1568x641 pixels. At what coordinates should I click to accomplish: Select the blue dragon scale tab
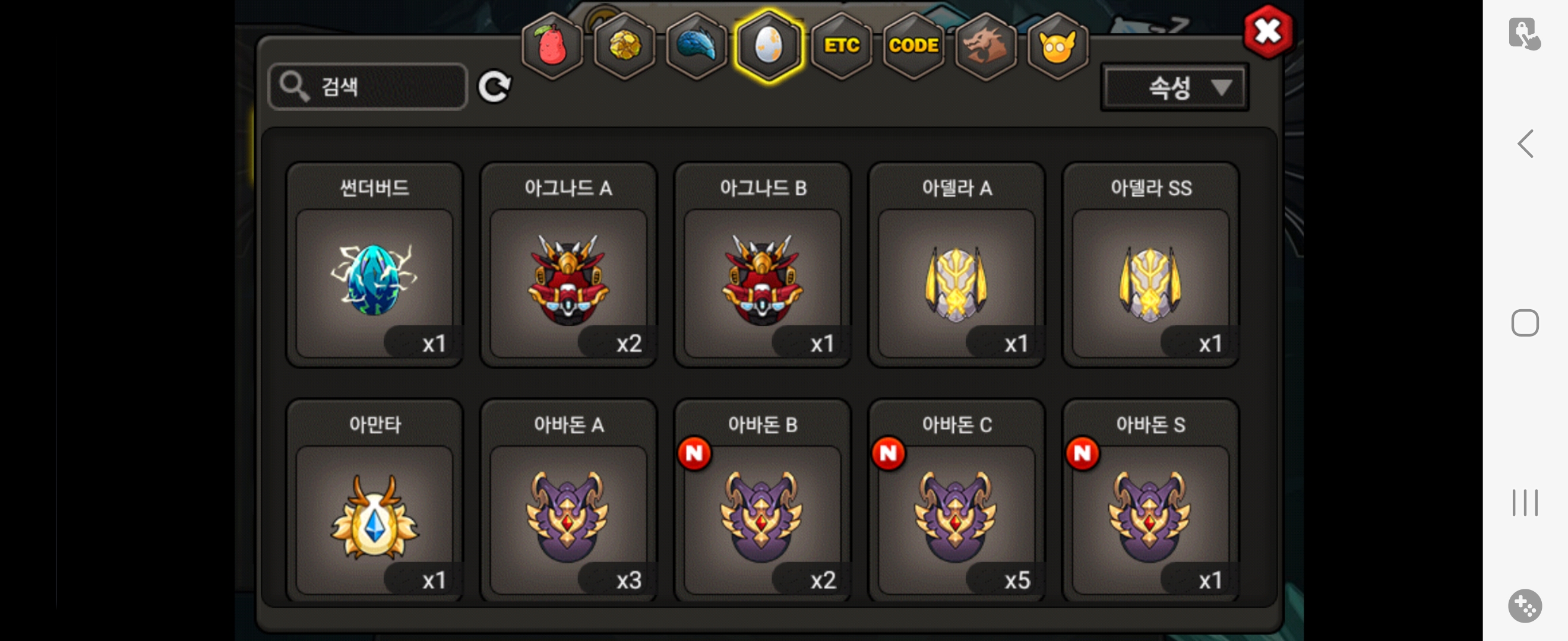(x=696, y=46)
